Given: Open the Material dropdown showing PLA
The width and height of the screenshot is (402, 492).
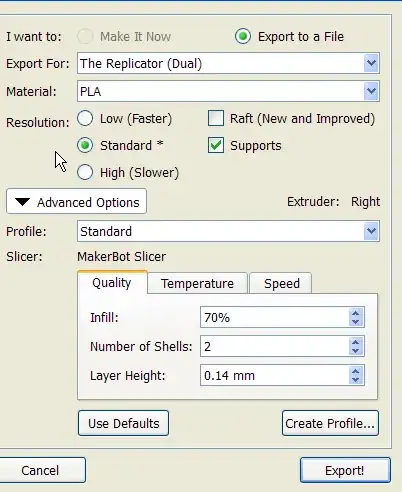Looking at the screenshot, I should (x=371, y=91).
